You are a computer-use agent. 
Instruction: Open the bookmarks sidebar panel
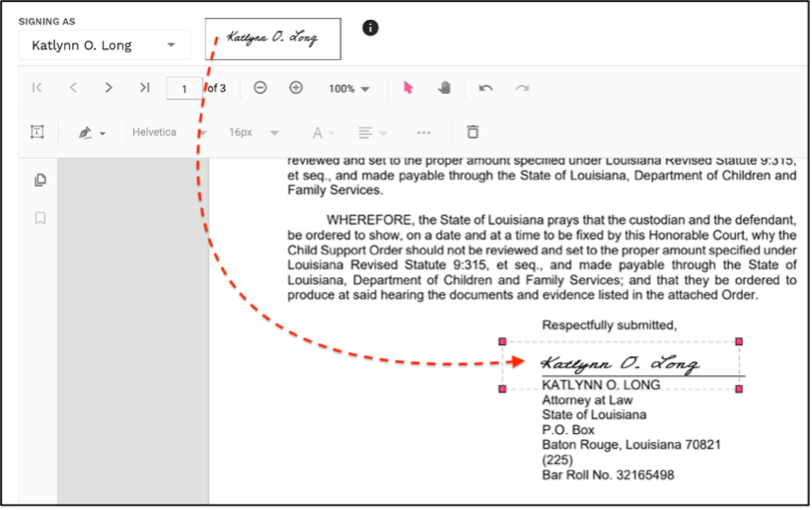coord(40,218)
